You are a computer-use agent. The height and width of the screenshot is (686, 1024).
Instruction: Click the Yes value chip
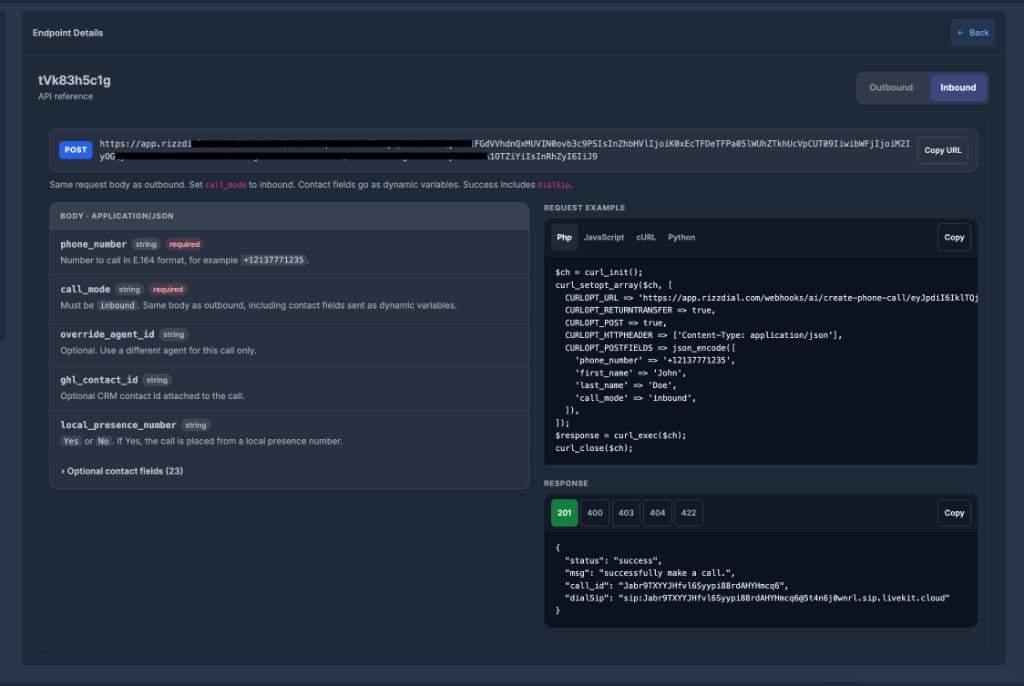[x=71, y=441]
